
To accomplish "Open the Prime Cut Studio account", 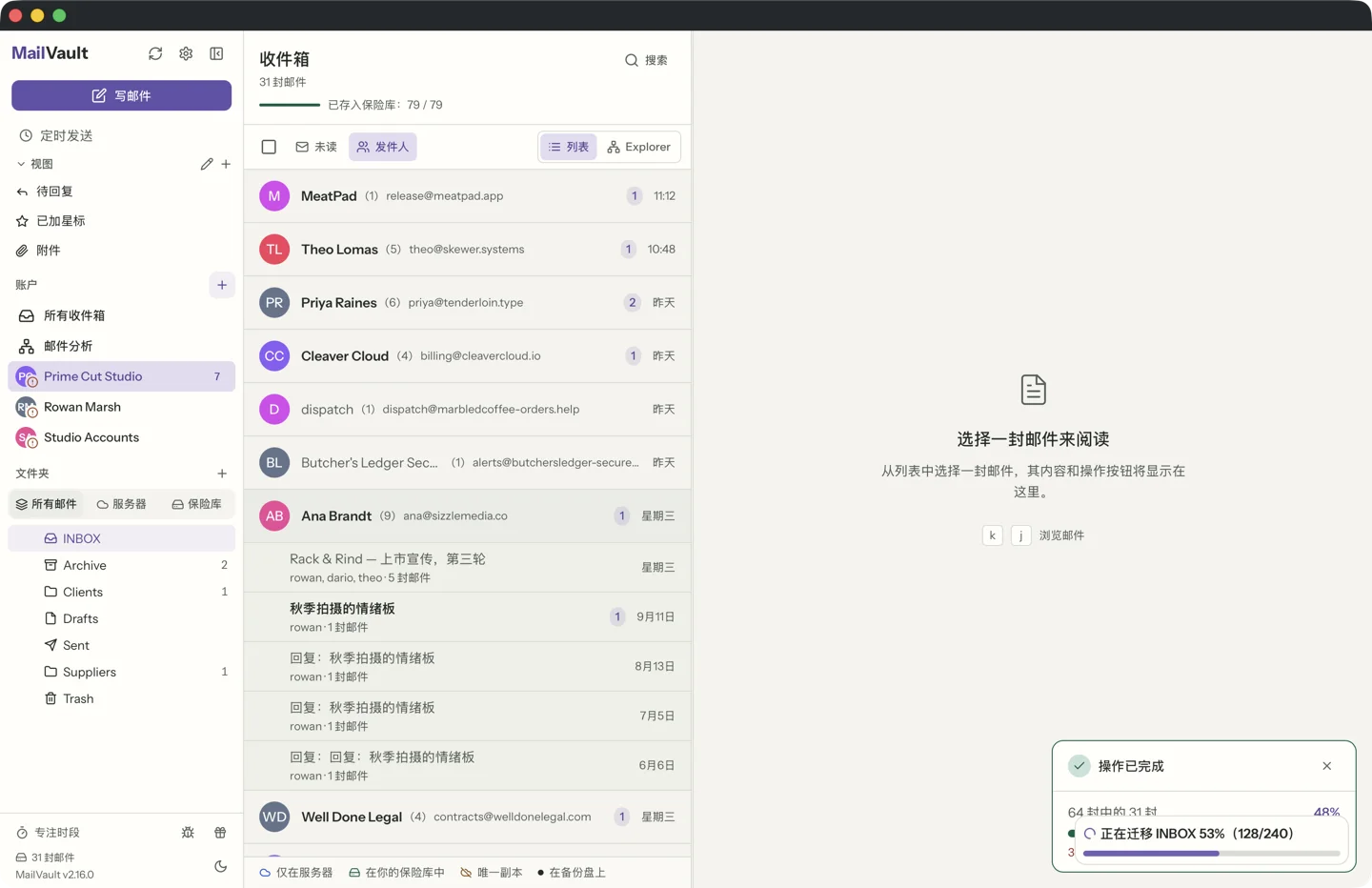I will (x=121, y=376).
